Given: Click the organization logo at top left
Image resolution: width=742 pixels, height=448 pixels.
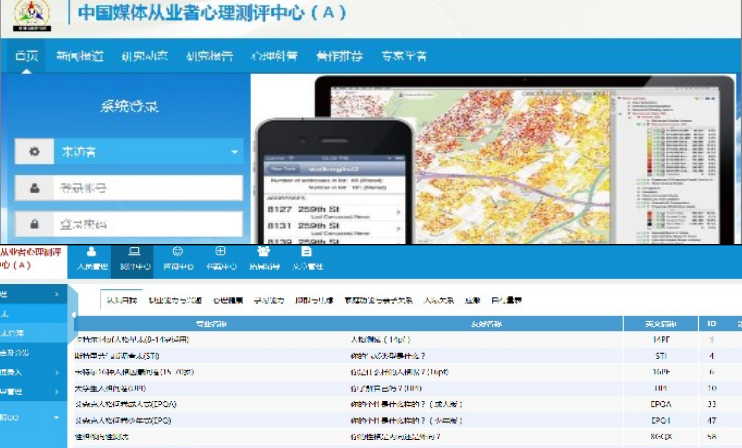Looking at the screenshot, I should (x=32, y=17).
